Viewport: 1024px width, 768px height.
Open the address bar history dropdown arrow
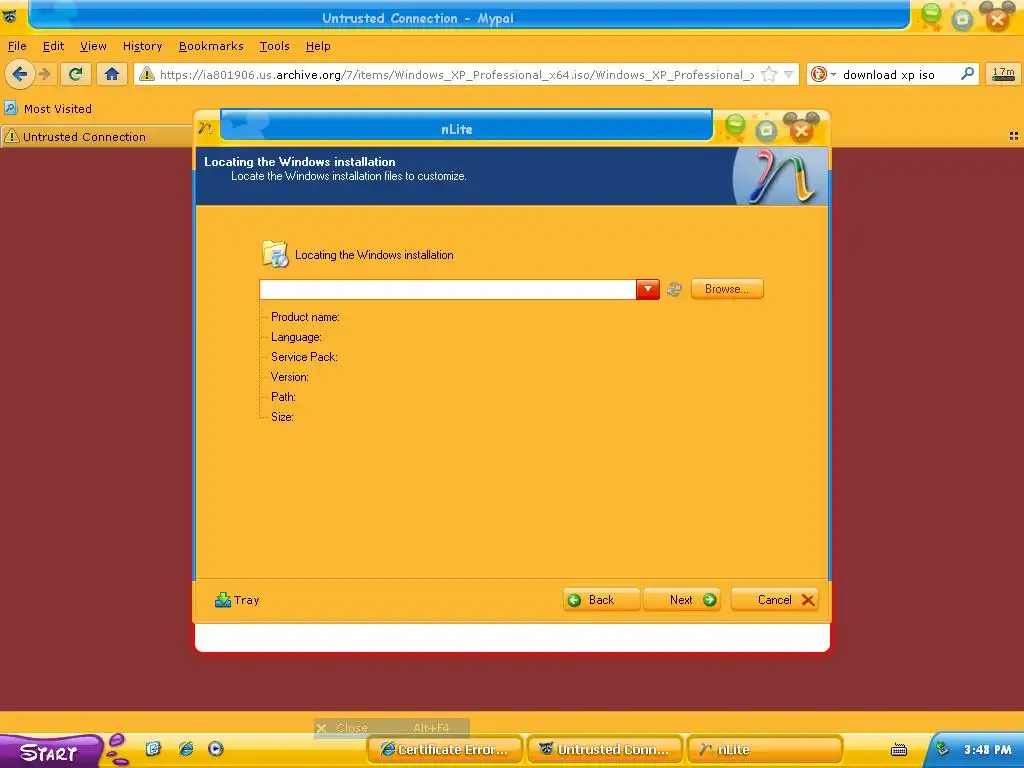click(788, 74)
